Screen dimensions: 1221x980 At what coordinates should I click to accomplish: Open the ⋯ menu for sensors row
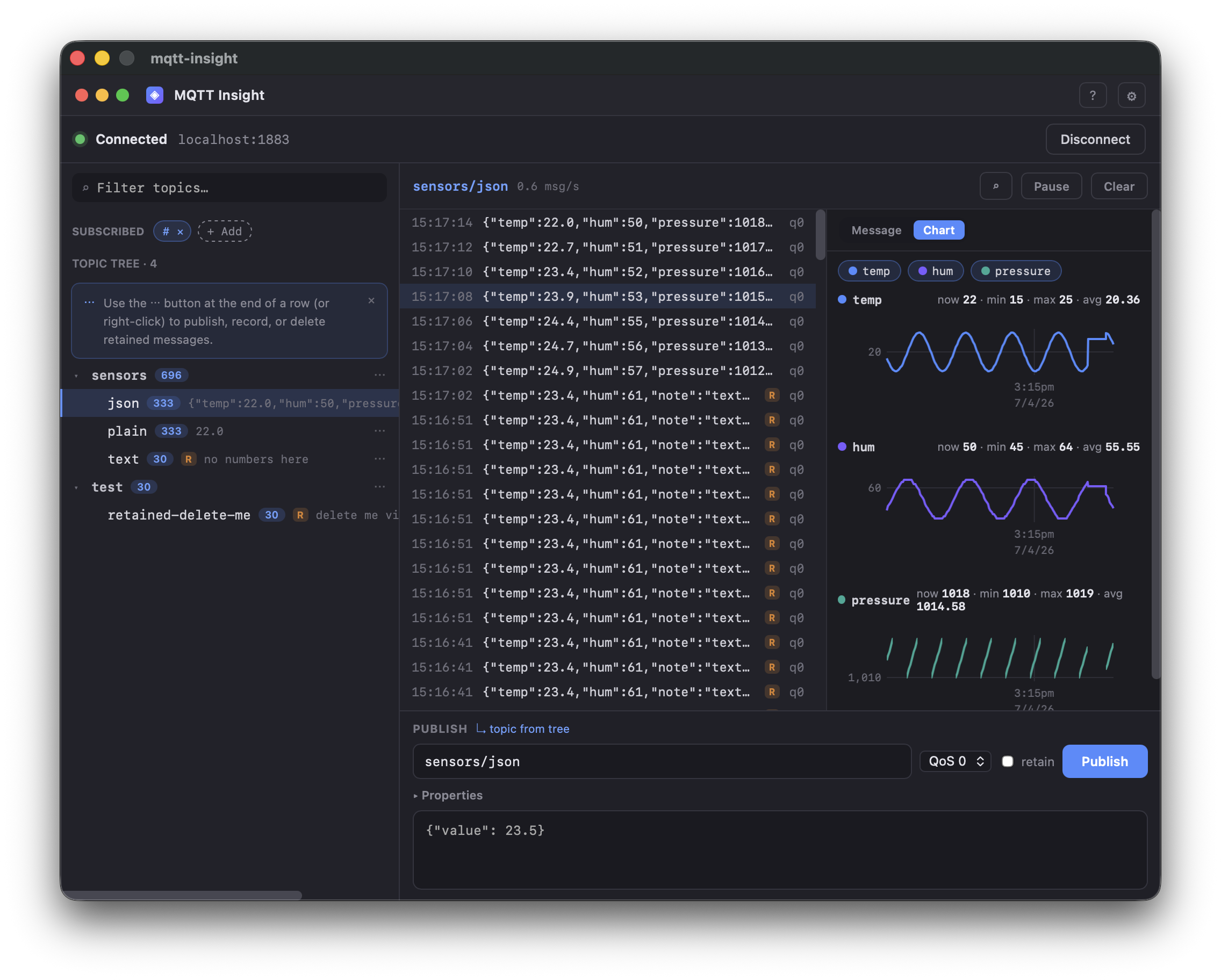(379, 375)
